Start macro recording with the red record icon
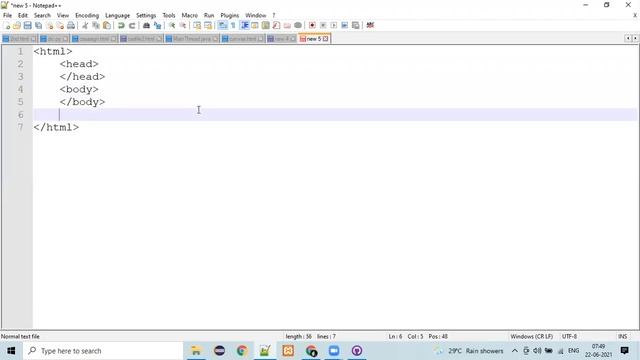 click(312, 25)
